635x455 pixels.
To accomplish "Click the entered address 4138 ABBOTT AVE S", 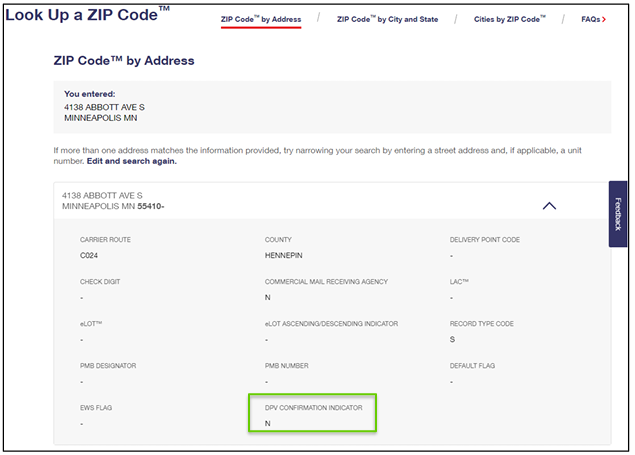I will 104,107.
